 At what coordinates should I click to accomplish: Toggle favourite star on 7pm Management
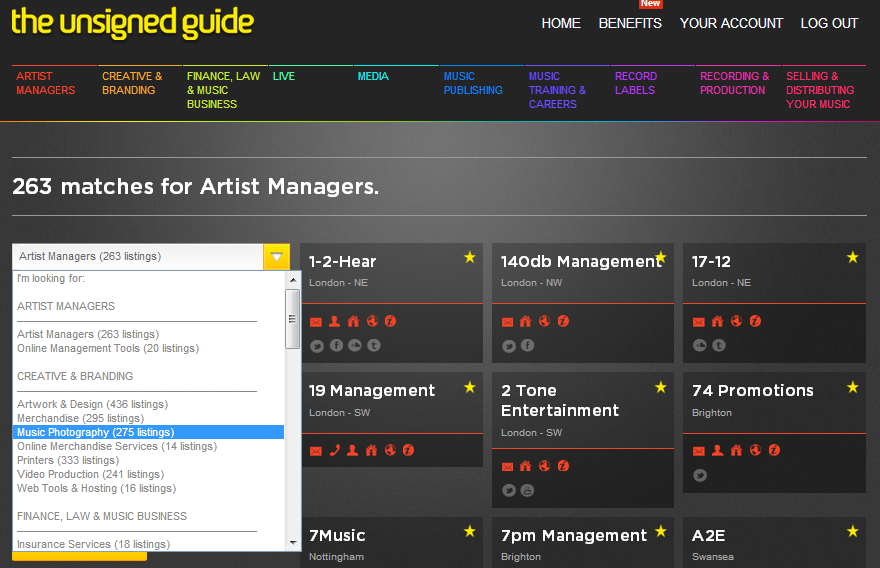661,532
